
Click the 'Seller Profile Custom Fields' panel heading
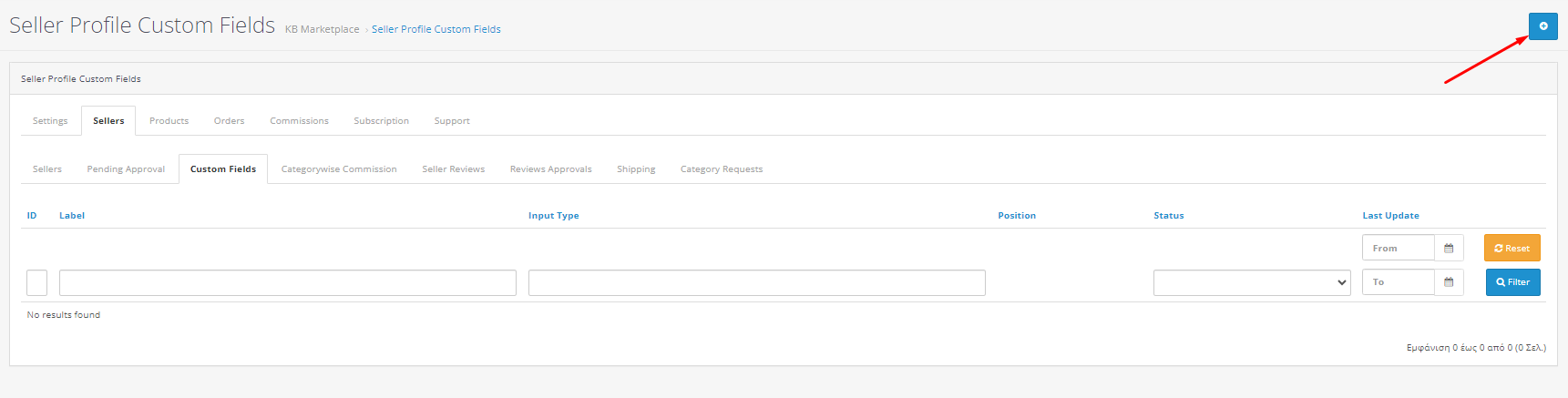[x=81, y=79]
